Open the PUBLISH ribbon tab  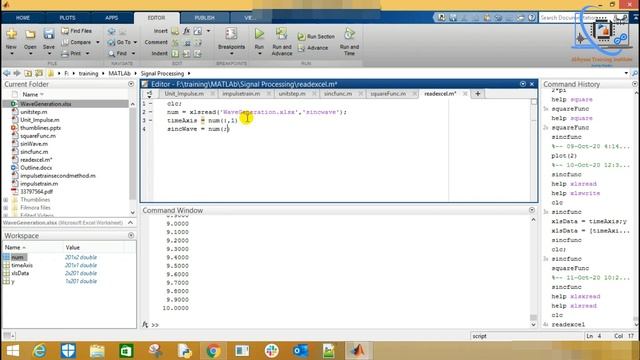(204, 18)
